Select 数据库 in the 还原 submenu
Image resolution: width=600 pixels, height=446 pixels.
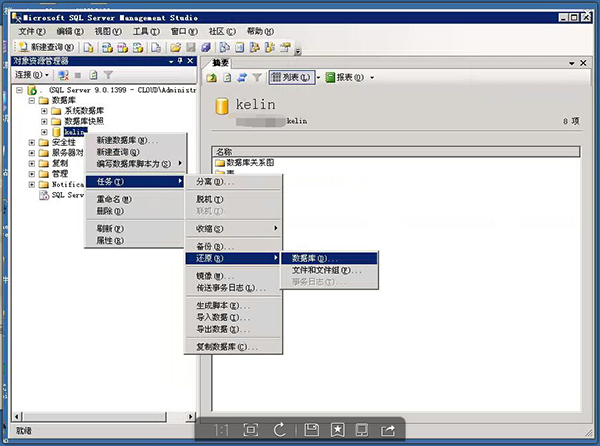(314, 258)
